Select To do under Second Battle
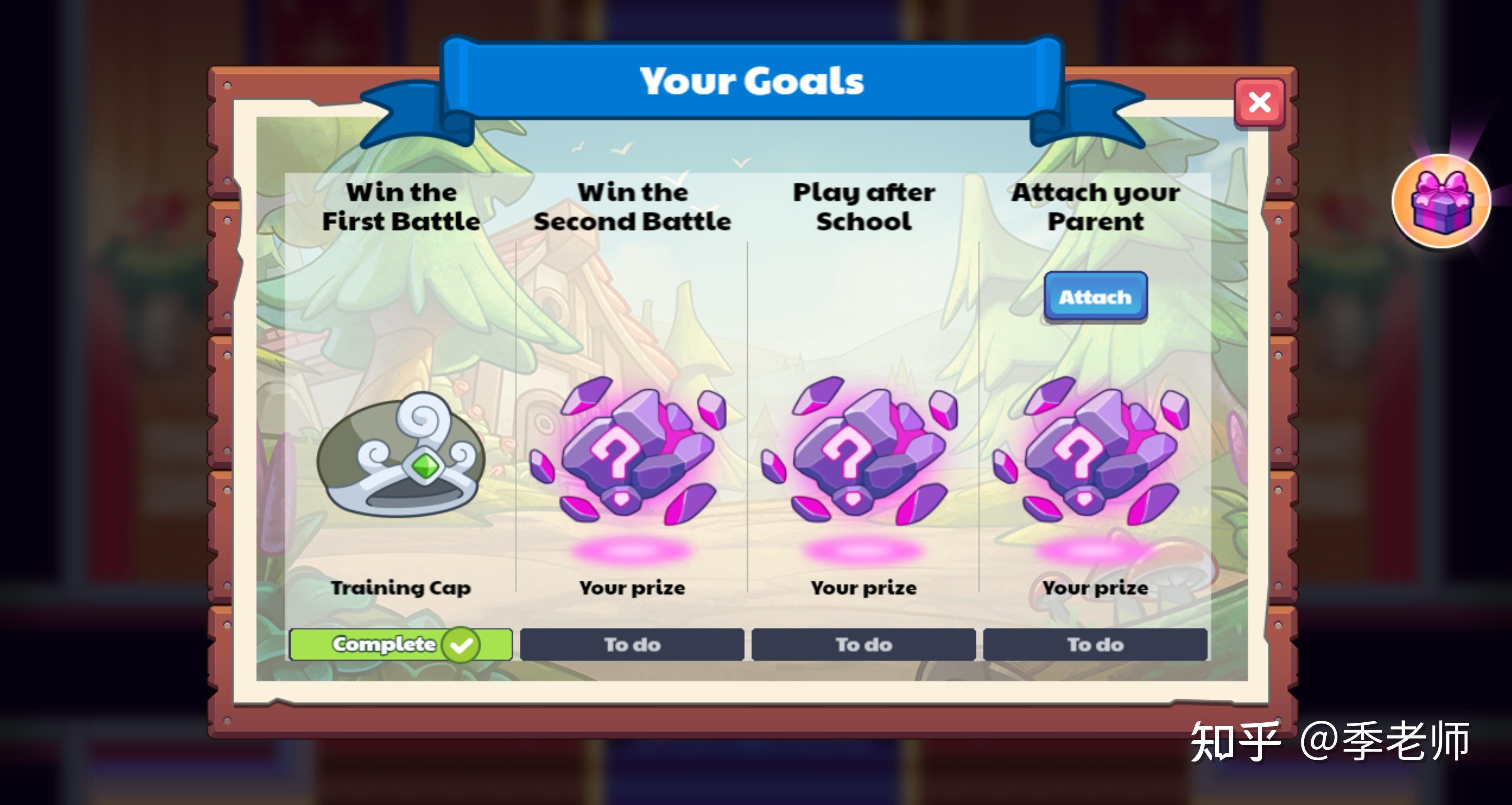 (632, 644)
